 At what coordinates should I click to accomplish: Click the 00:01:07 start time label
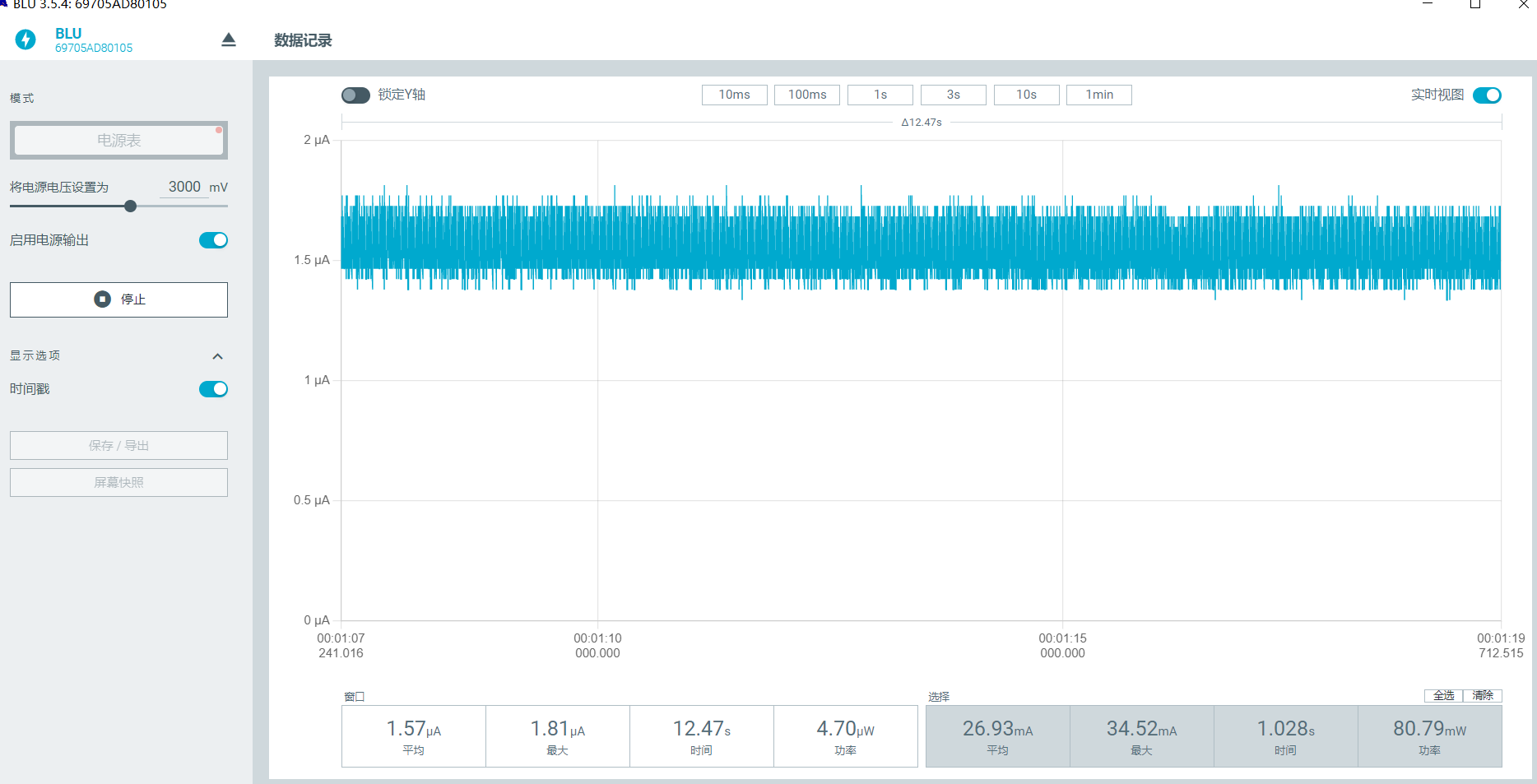[341, 638]
